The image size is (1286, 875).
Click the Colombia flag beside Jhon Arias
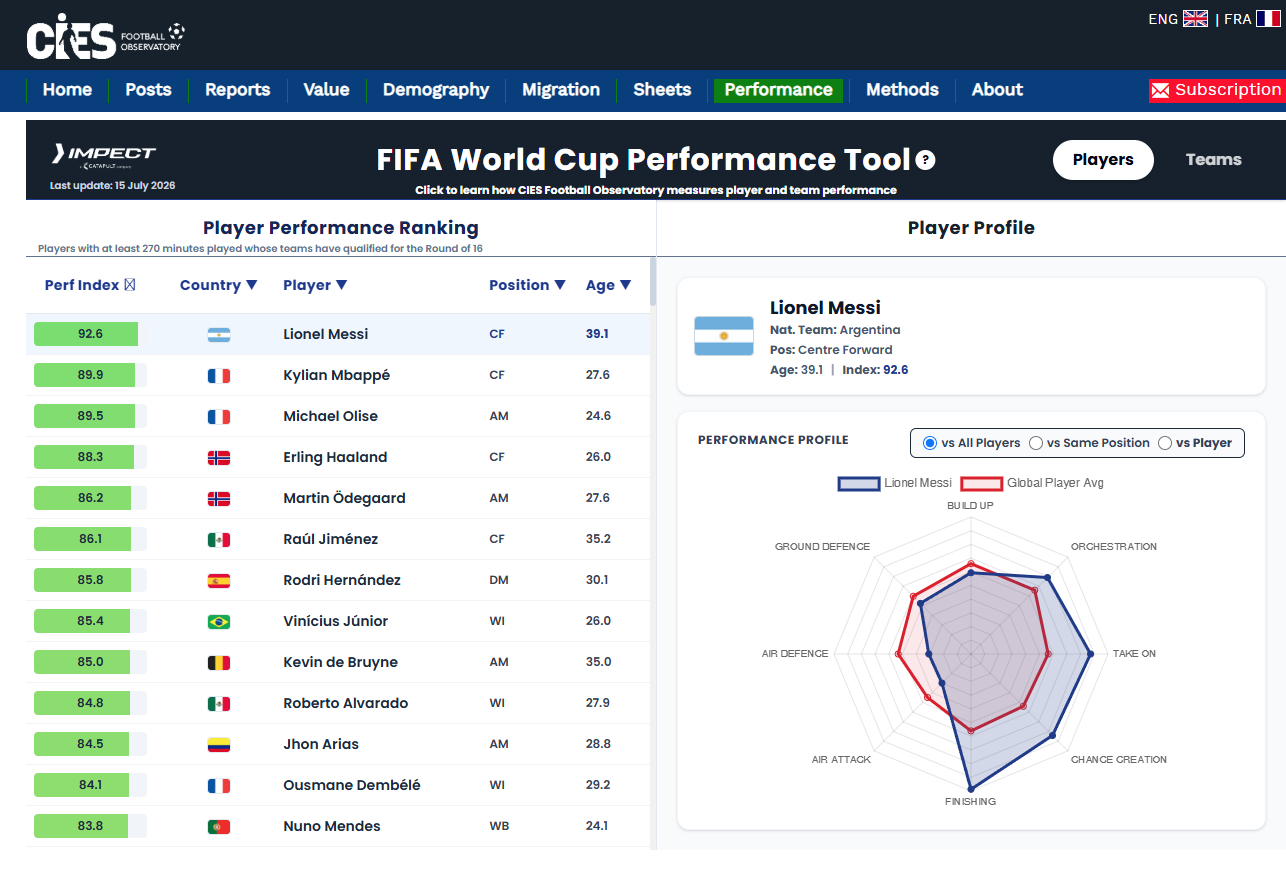point(218,744)
